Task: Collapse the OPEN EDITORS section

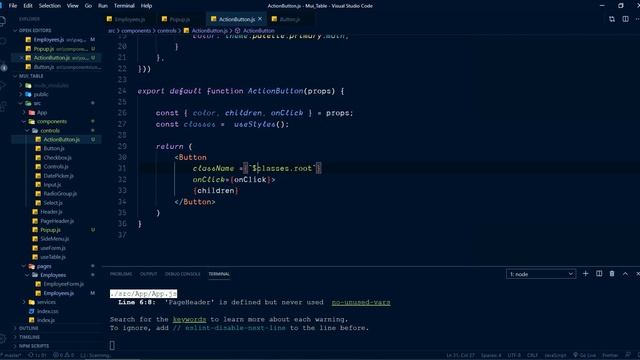Action: 35,31
